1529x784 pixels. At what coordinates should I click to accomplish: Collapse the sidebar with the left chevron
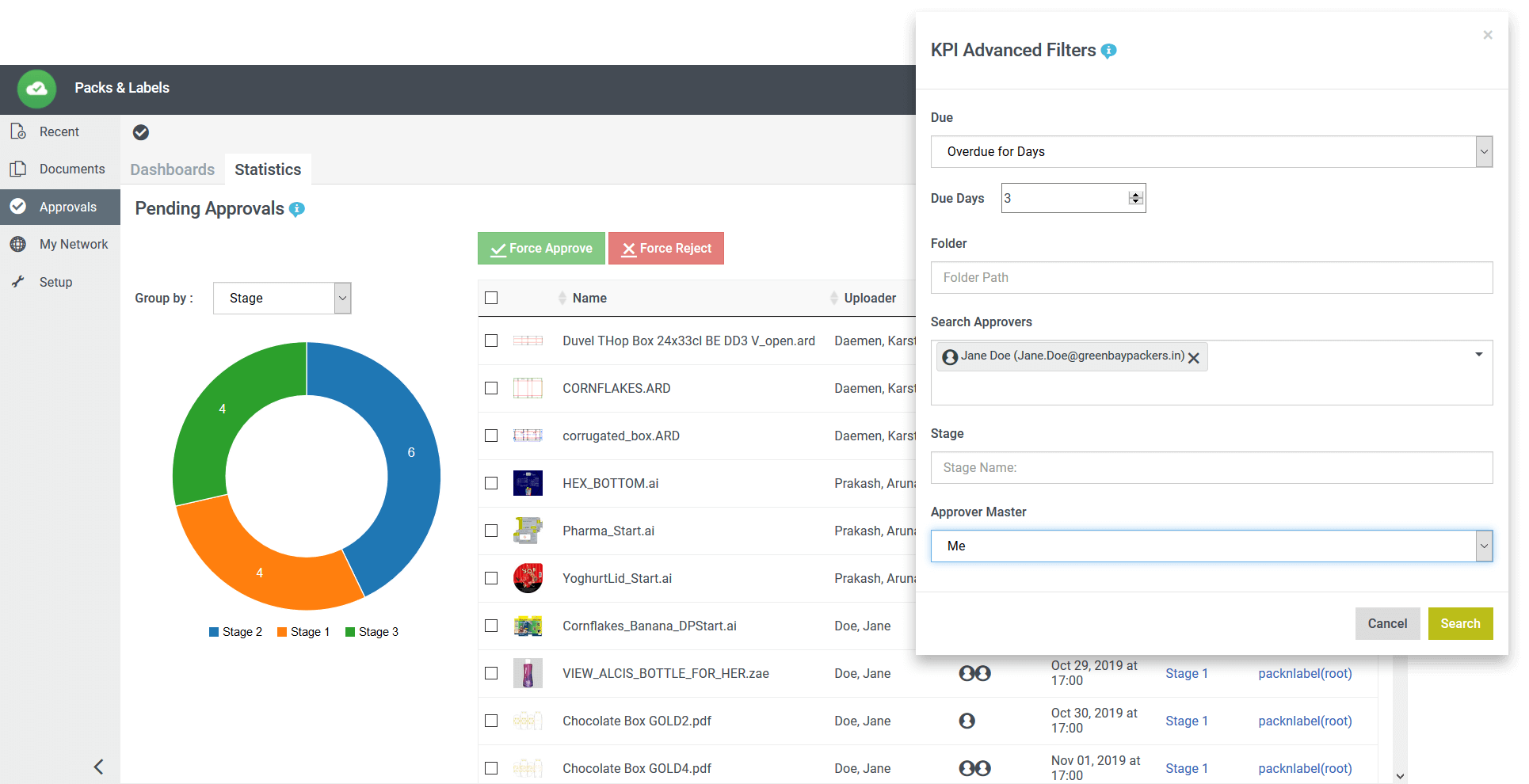click(98, 767)
